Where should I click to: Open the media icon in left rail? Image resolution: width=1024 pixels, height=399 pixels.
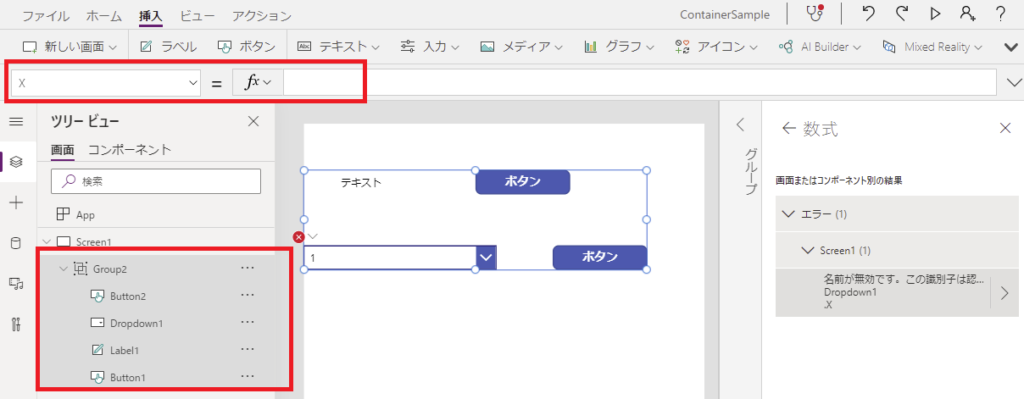pos(16,284)
